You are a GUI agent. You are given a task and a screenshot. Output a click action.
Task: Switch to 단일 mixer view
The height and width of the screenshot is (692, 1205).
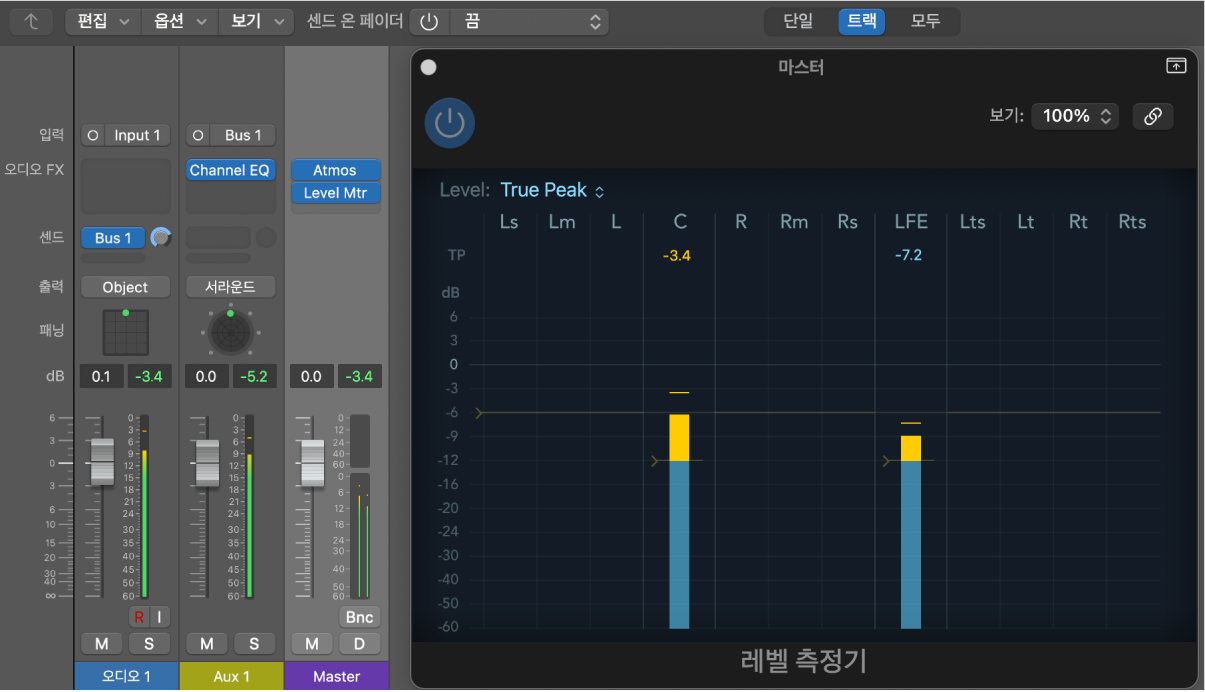[798, 21]
